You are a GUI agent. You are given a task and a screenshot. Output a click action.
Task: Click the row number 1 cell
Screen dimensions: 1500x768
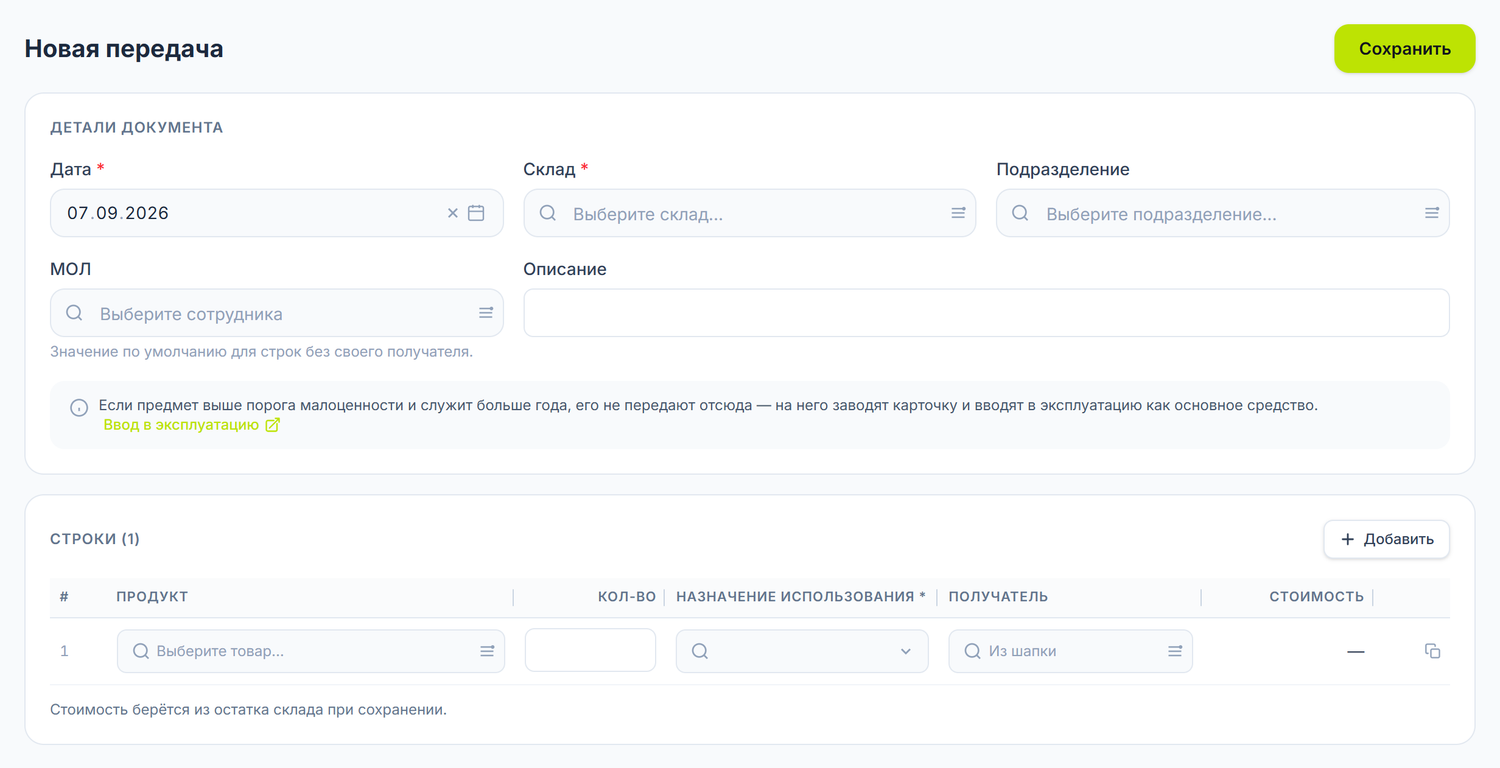[x=64, y=651]
